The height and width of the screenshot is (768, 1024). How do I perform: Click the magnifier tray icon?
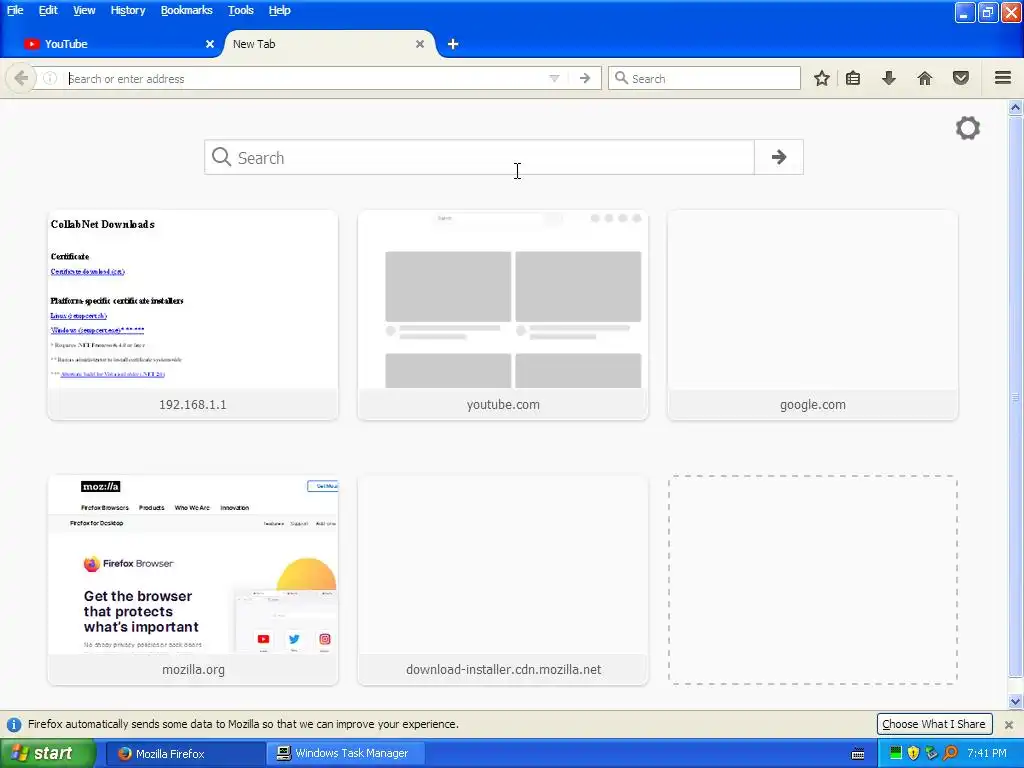950,753
